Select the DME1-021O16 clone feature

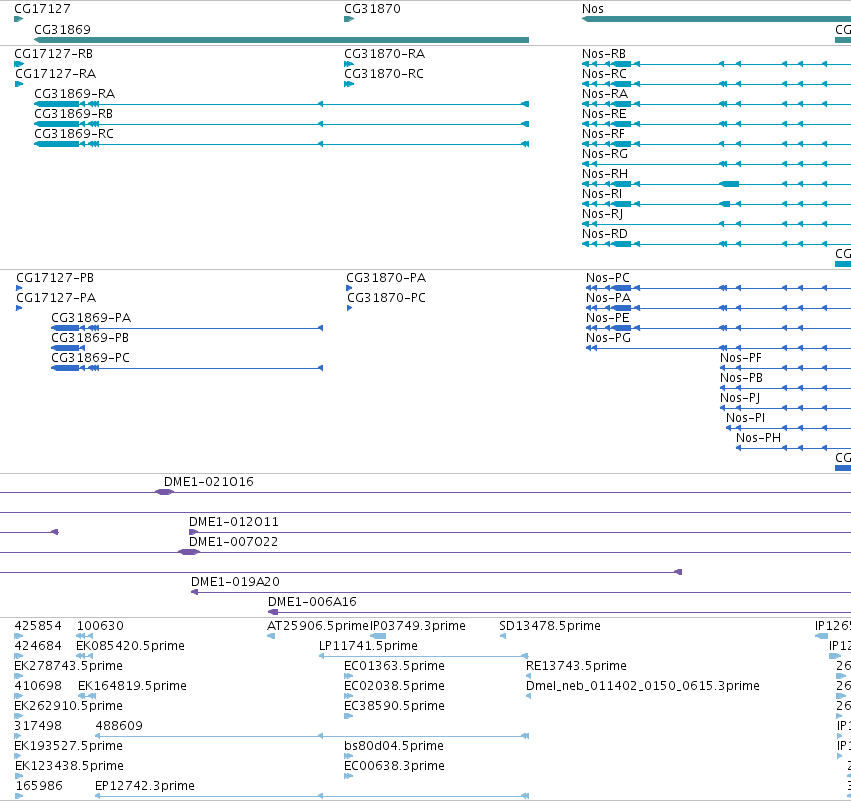pyautogui.click(x=208, y=482)
